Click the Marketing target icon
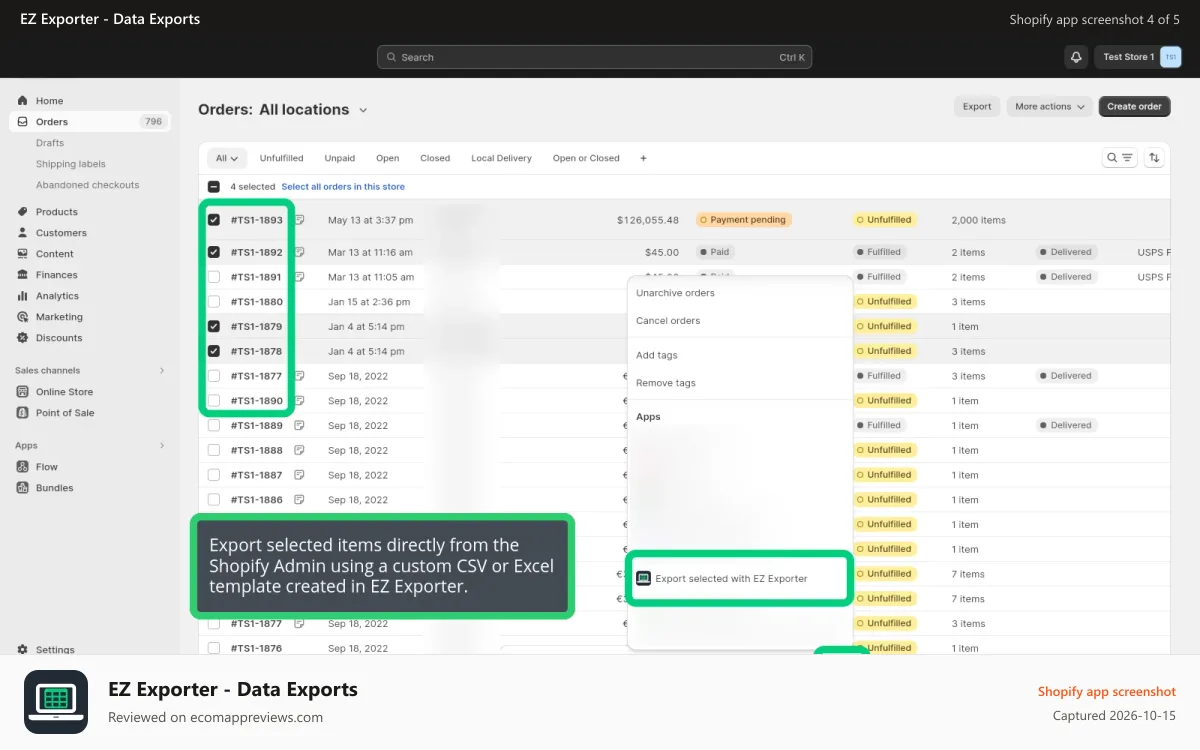1200x750 pixels. 23,317
